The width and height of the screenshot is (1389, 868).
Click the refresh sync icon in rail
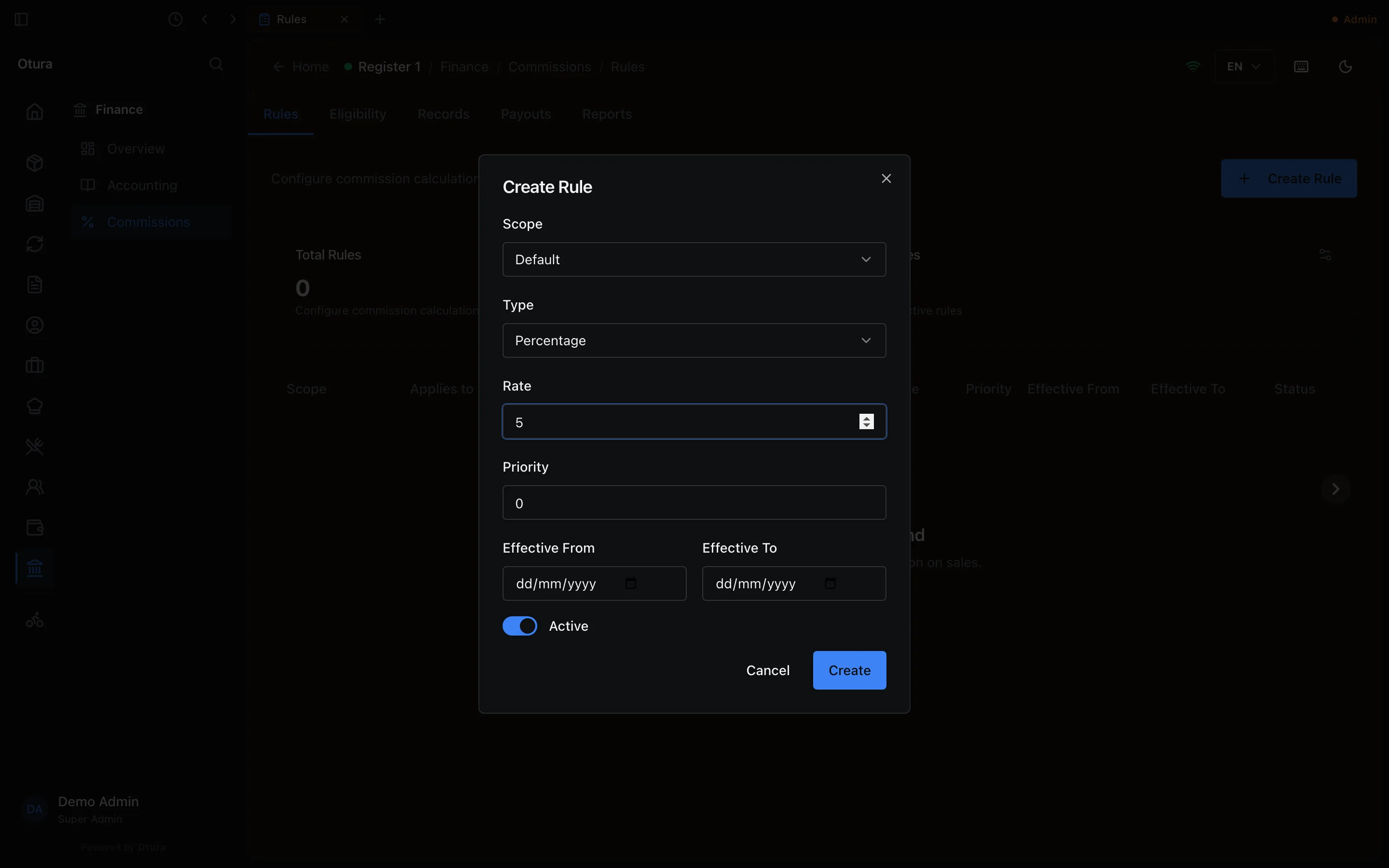tap(34, 244)
